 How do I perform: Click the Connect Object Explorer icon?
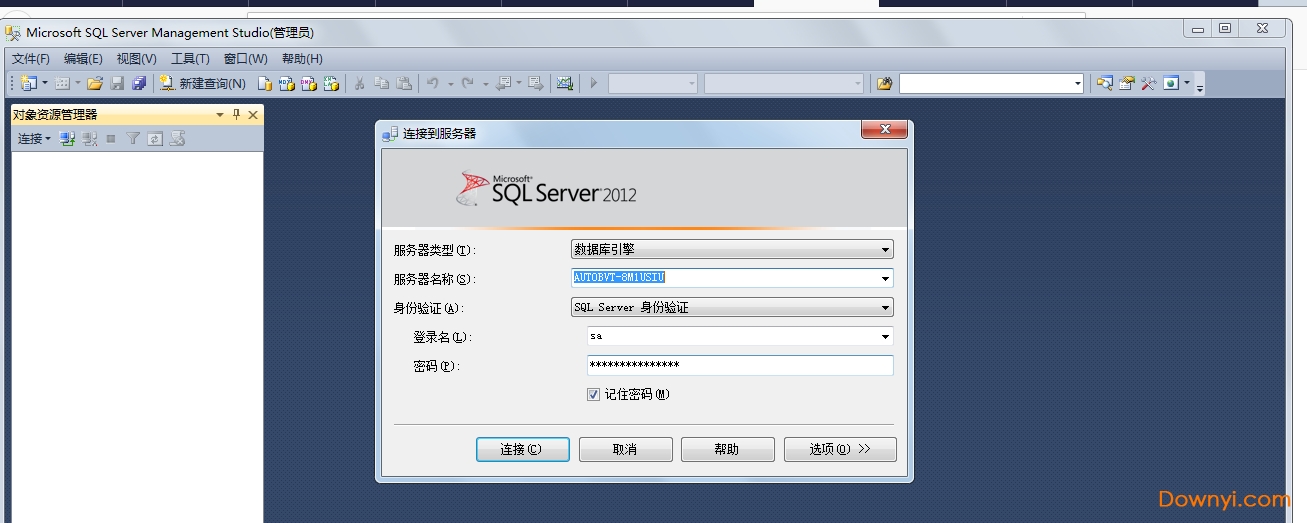[67, 139]
